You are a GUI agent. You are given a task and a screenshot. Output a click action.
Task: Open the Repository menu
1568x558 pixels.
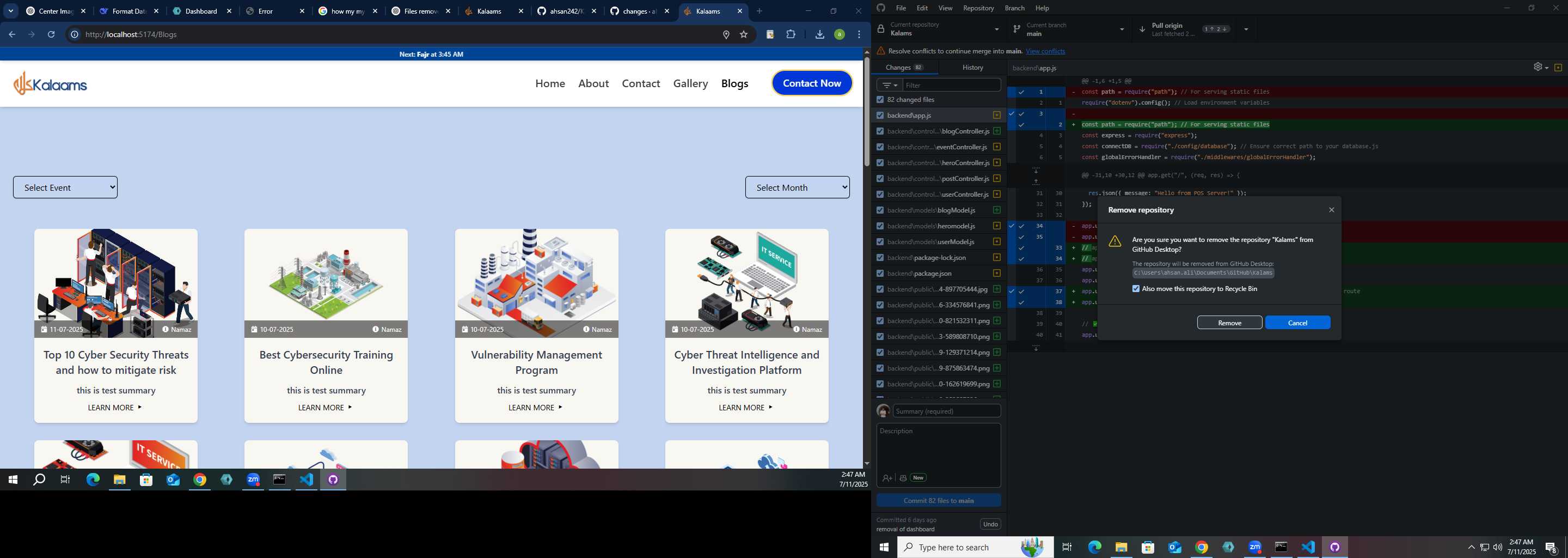click(x=978, y=8)
